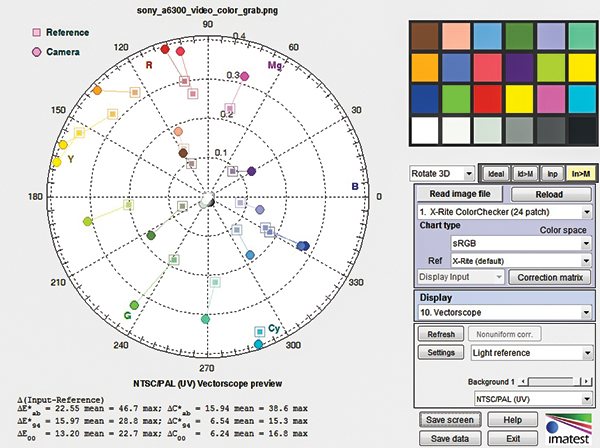This screenshot has width=600, height=448.
Task: Click the Save screen button
Action: click(x=450, y=420)
